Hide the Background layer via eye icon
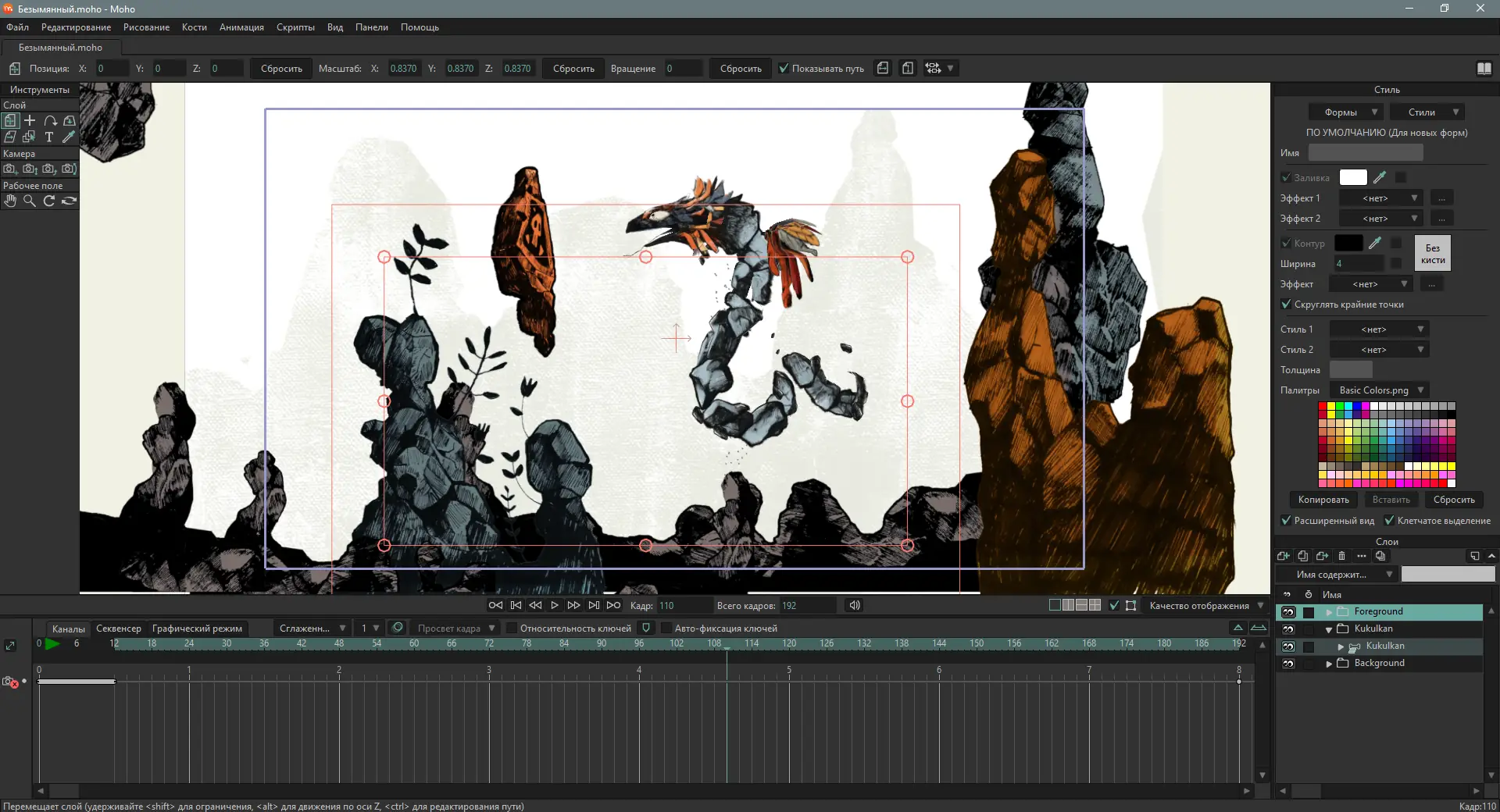Image resolution: width=1500 pixels, height=812 pixels. point(1288,664)
